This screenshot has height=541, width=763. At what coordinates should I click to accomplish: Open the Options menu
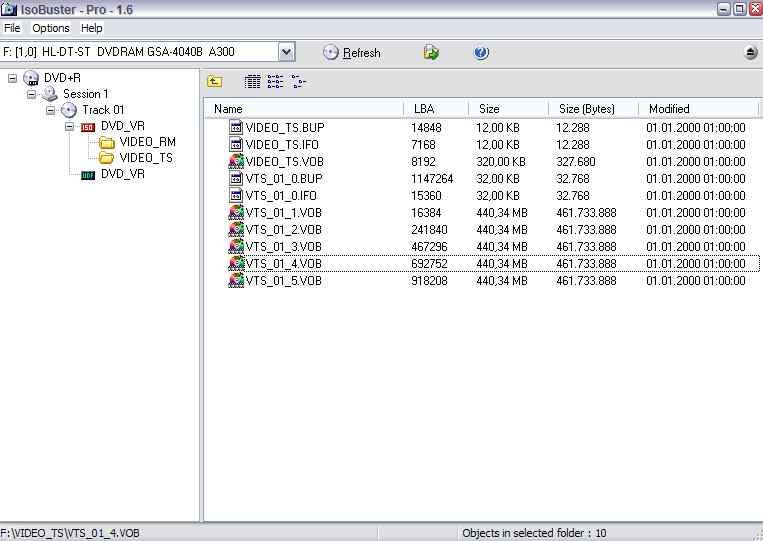51,28
